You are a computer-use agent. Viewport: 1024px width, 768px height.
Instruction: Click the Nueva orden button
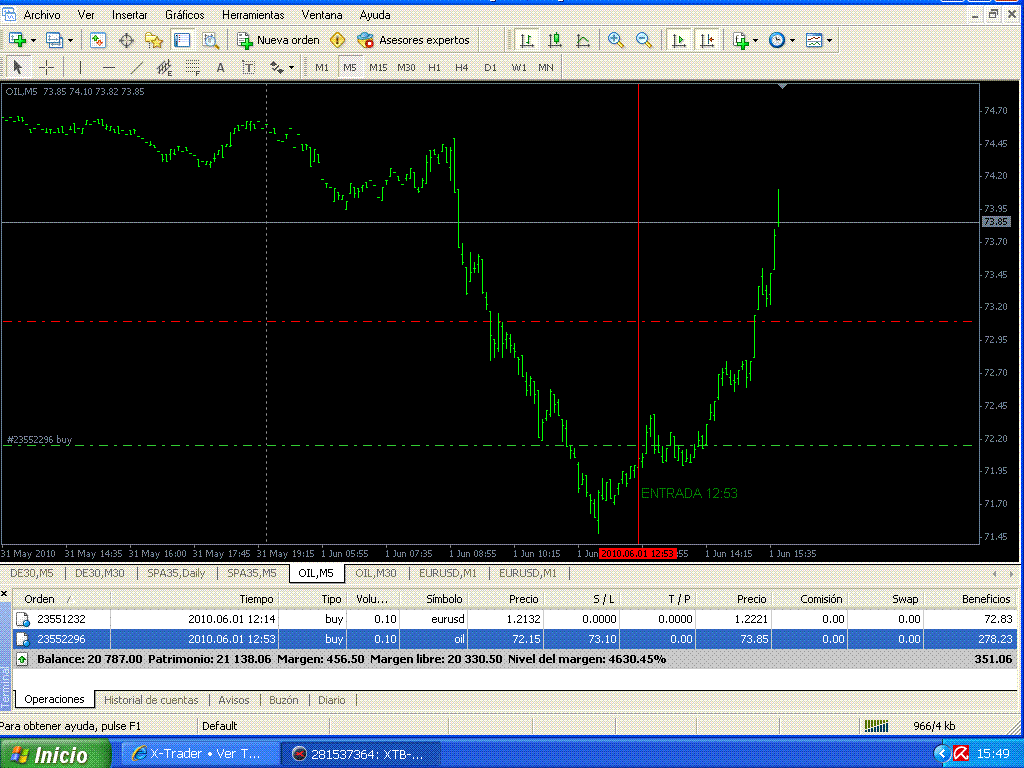tap(279, 40)
